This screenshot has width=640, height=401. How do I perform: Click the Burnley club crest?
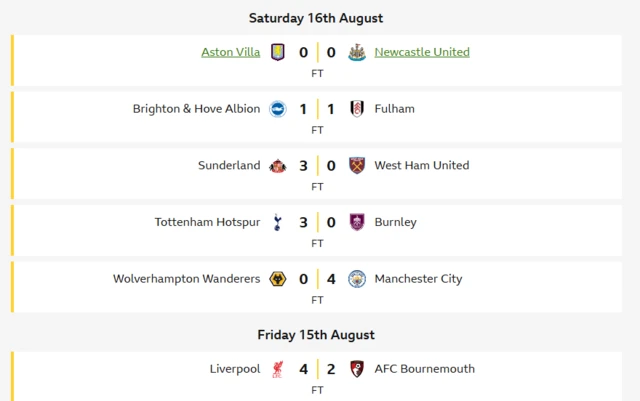tap(357, 222)
